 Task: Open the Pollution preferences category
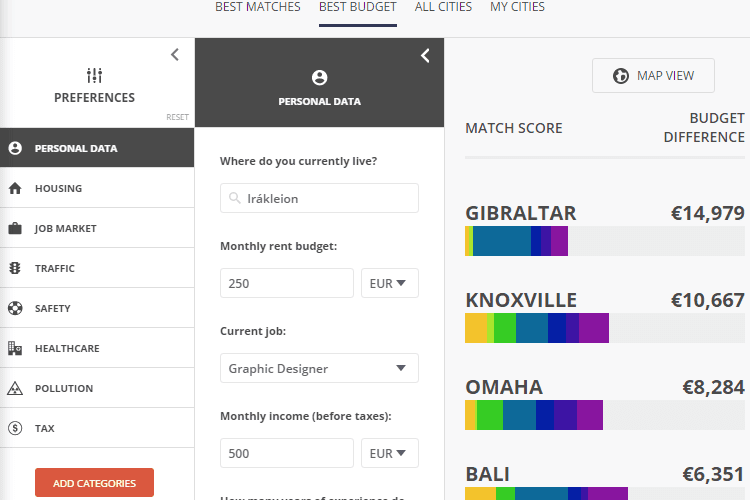[x=97, y=388]
